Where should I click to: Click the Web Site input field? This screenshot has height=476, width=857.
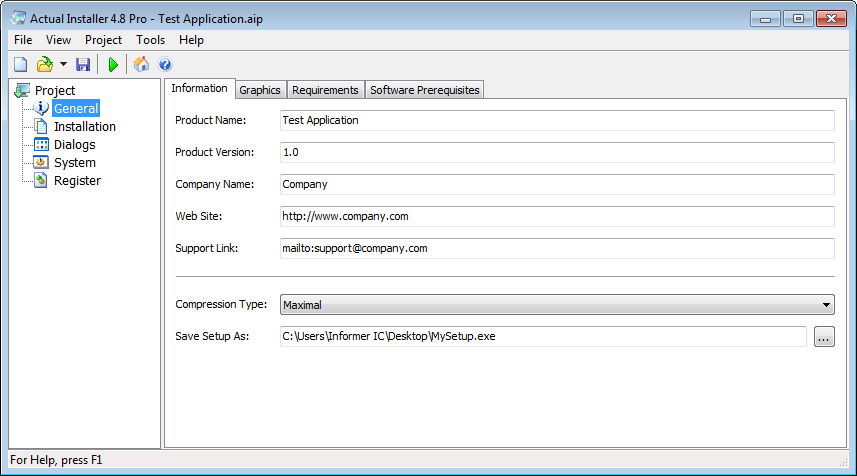557,216
